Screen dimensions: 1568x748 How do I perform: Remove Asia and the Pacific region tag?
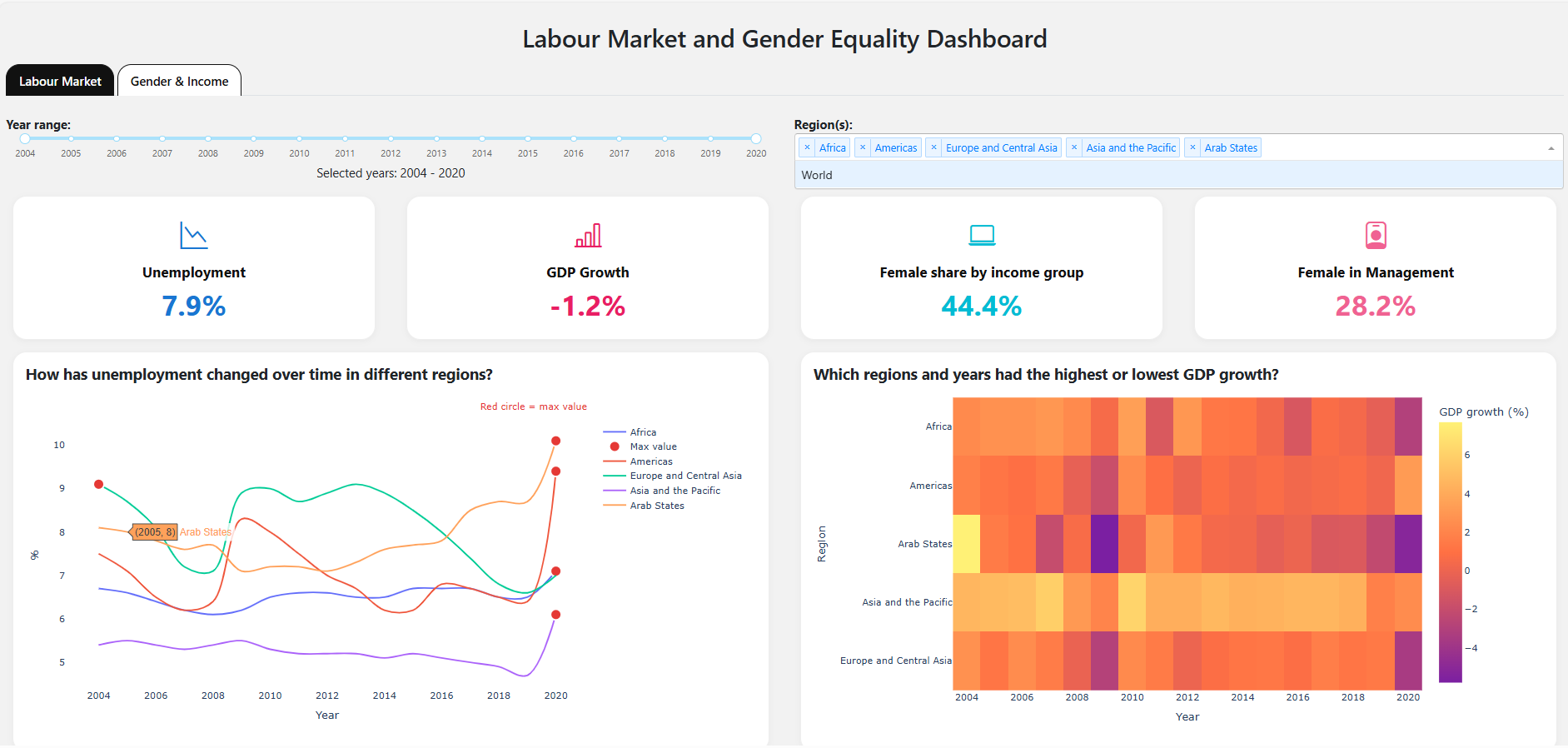1074,147
